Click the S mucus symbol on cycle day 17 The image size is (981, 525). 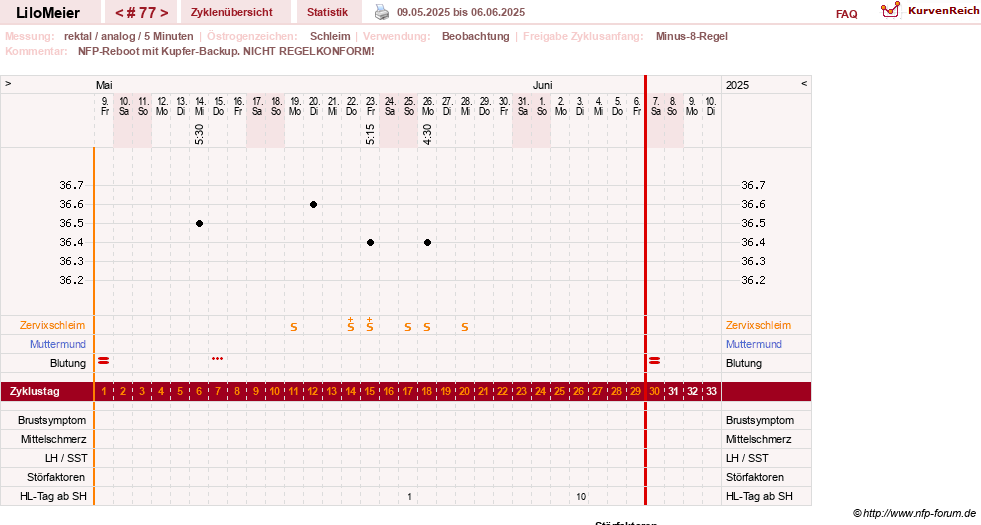tap(408, 327)
